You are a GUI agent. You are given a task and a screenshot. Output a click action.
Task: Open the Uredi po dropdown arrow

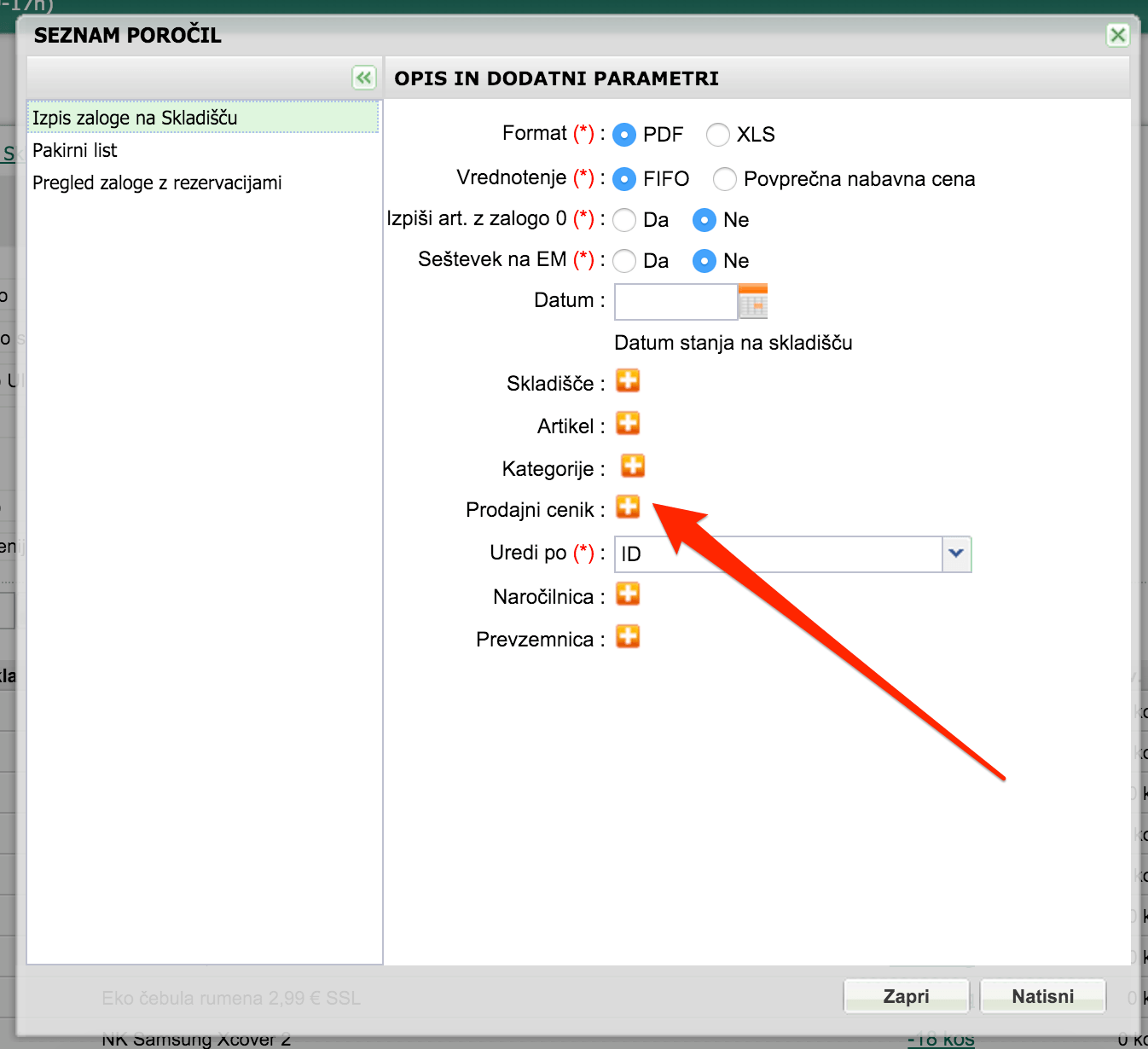point(956,554)
